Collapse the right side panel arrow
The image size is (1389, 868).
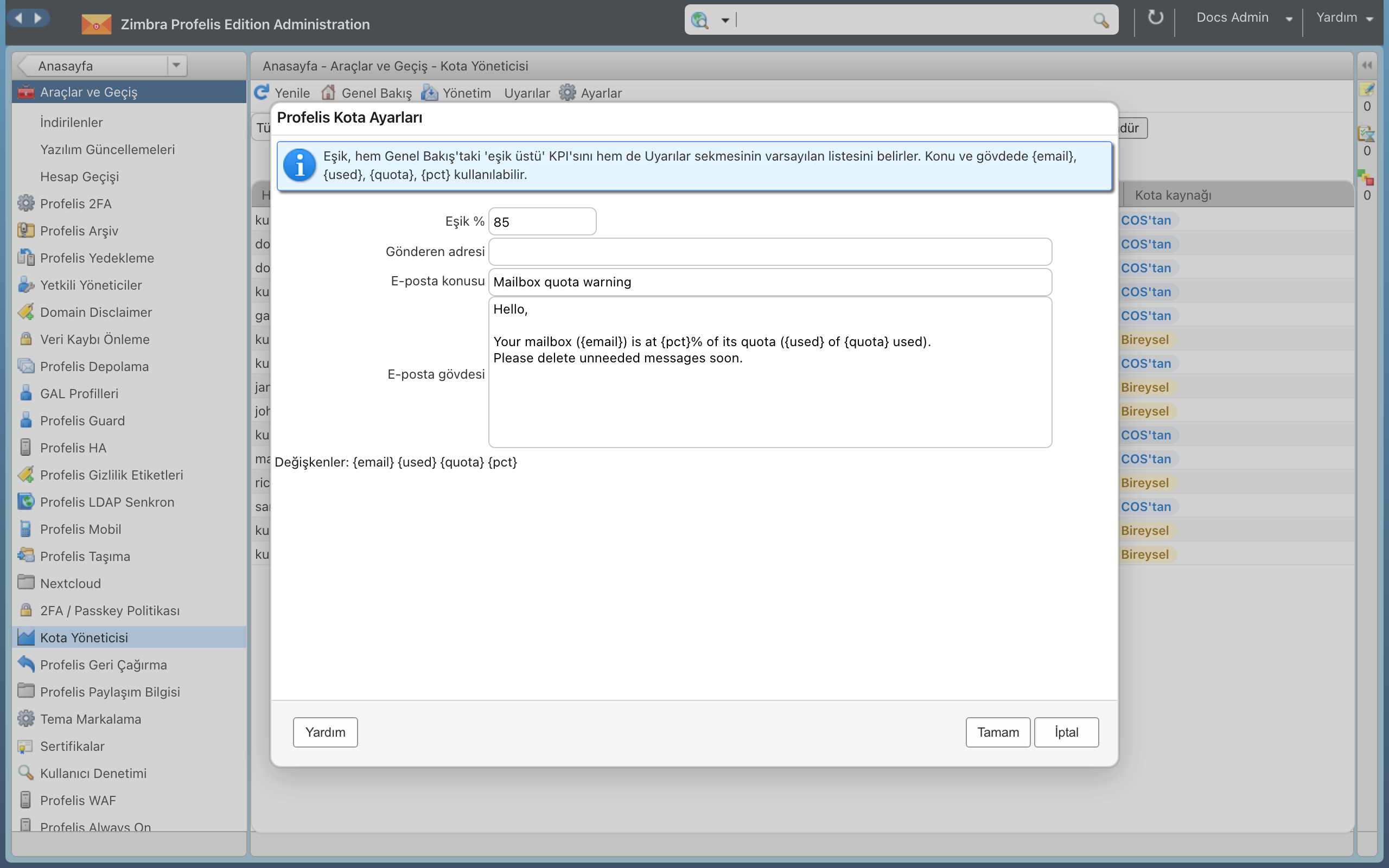(x=1367, y=66)
